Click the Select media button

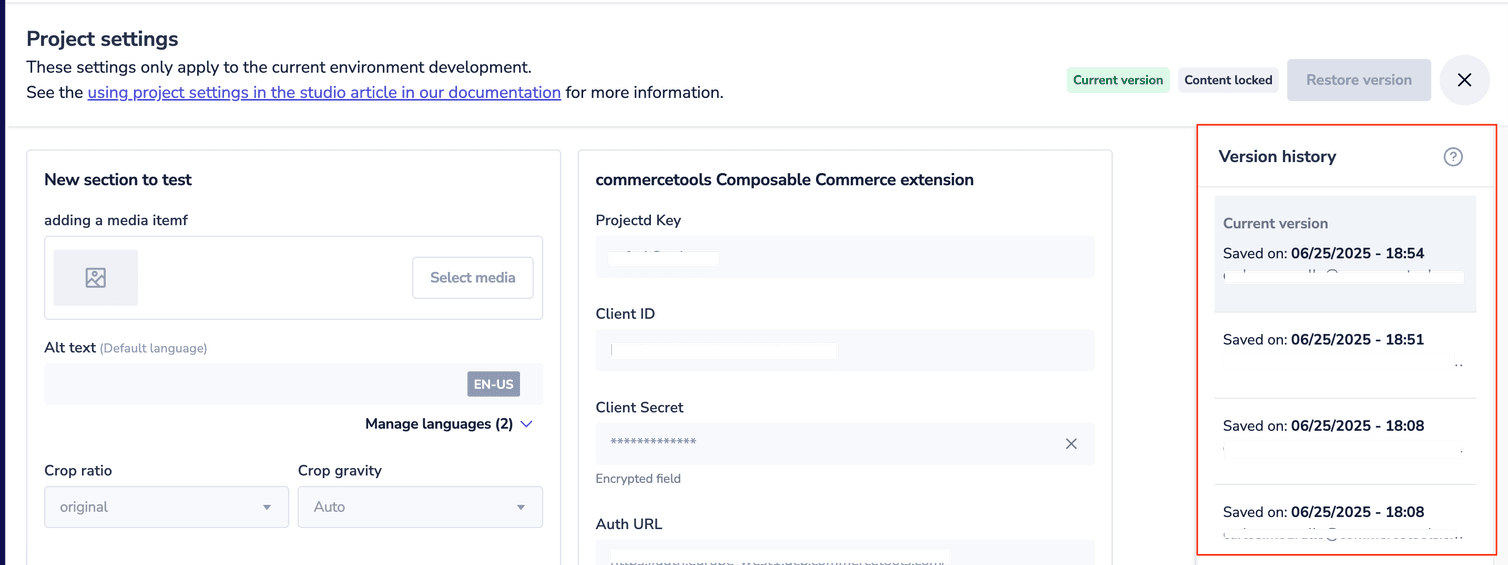pos(472,278)
